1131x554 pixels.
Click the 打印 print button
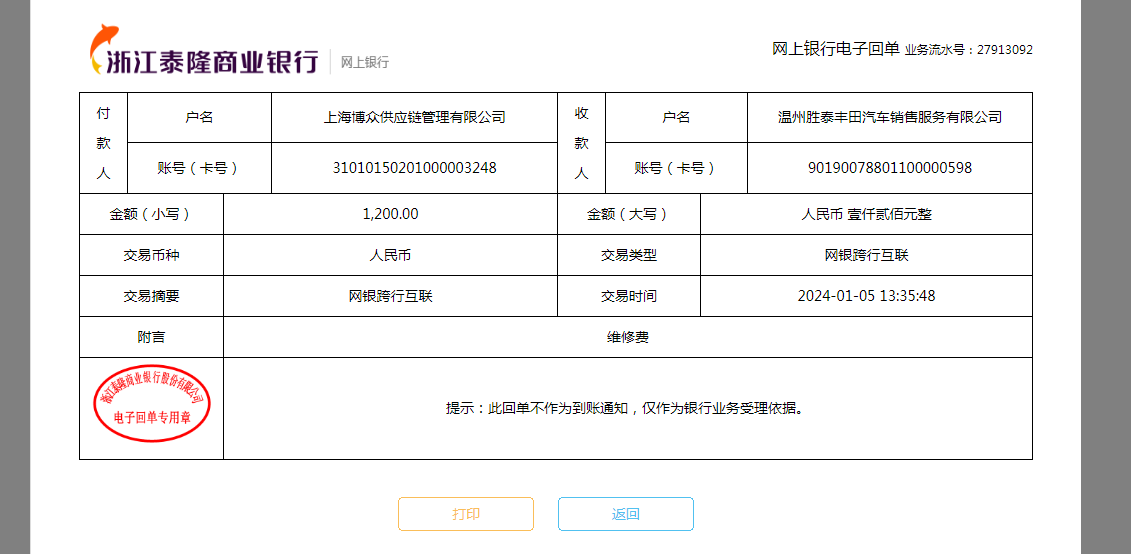[x=466, y=514]
